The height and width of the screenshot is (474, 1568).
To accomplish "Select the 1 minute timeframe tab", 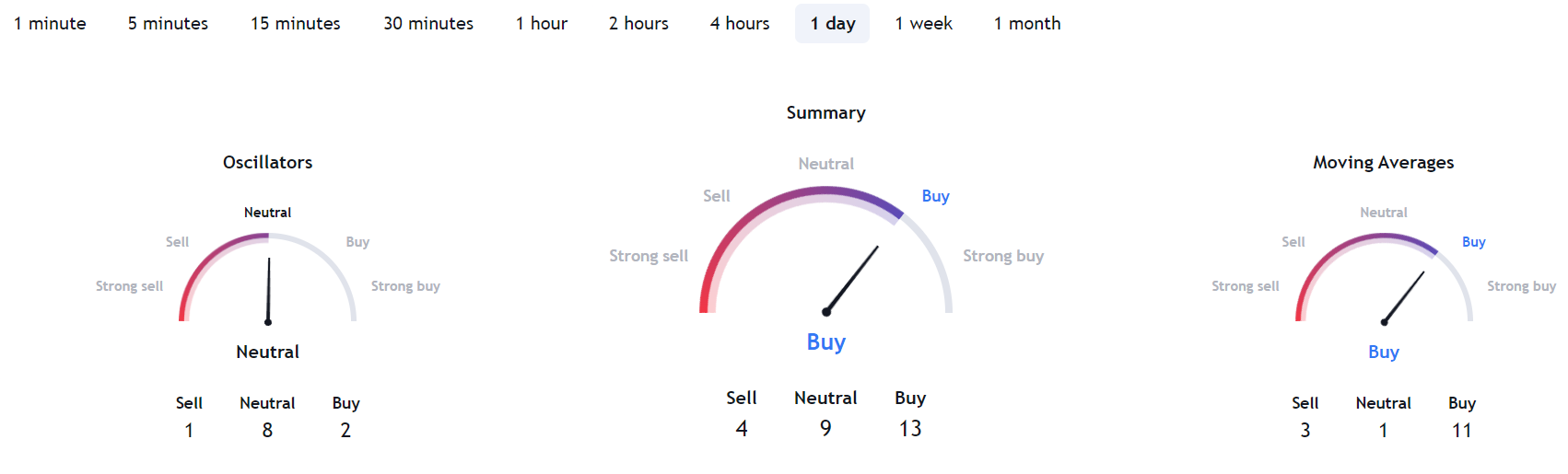I will [x=50, y=23].
